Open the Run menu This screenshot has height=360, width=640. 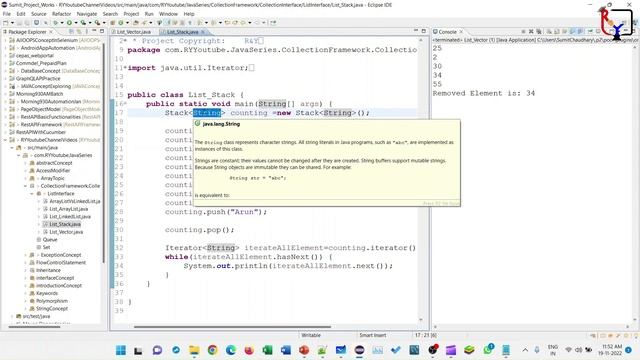coord(149,14)
